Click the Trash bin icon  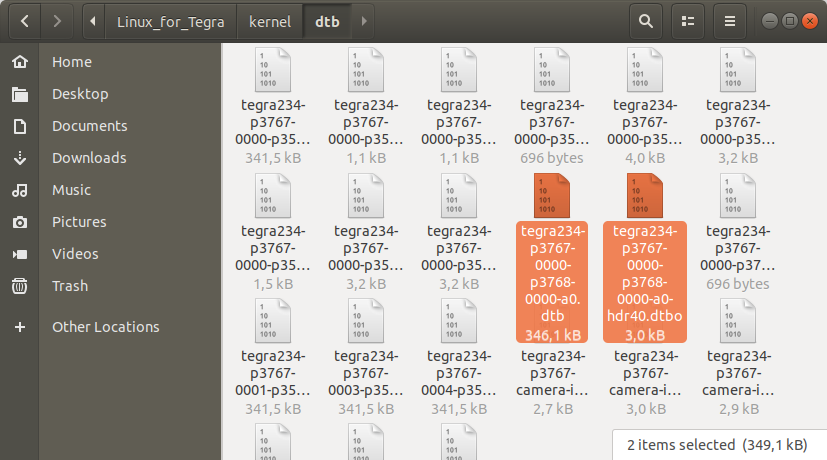(20, 286)
